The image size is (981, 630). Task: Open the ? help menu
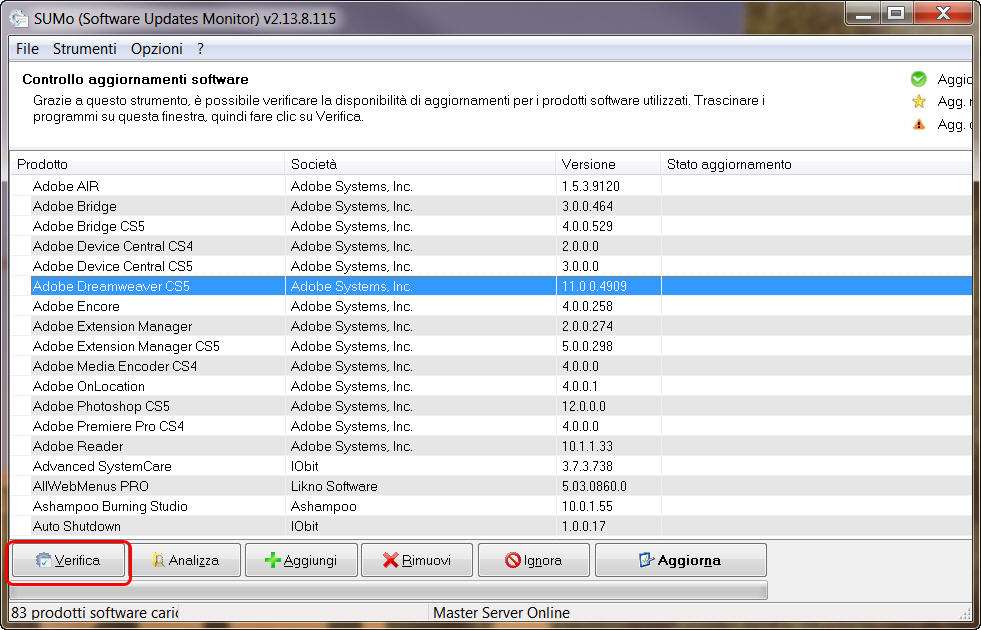coord(200,48)
